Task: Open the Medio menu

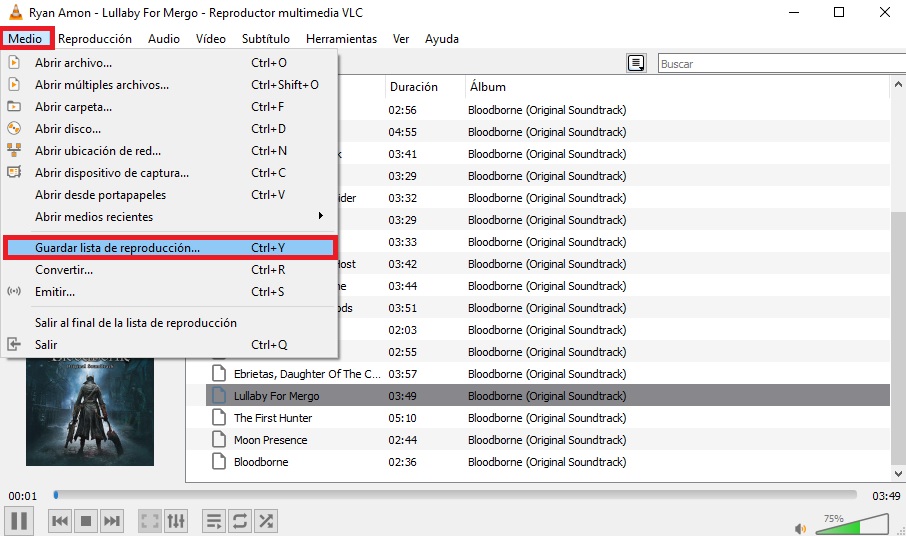Action: click(25, 39)
